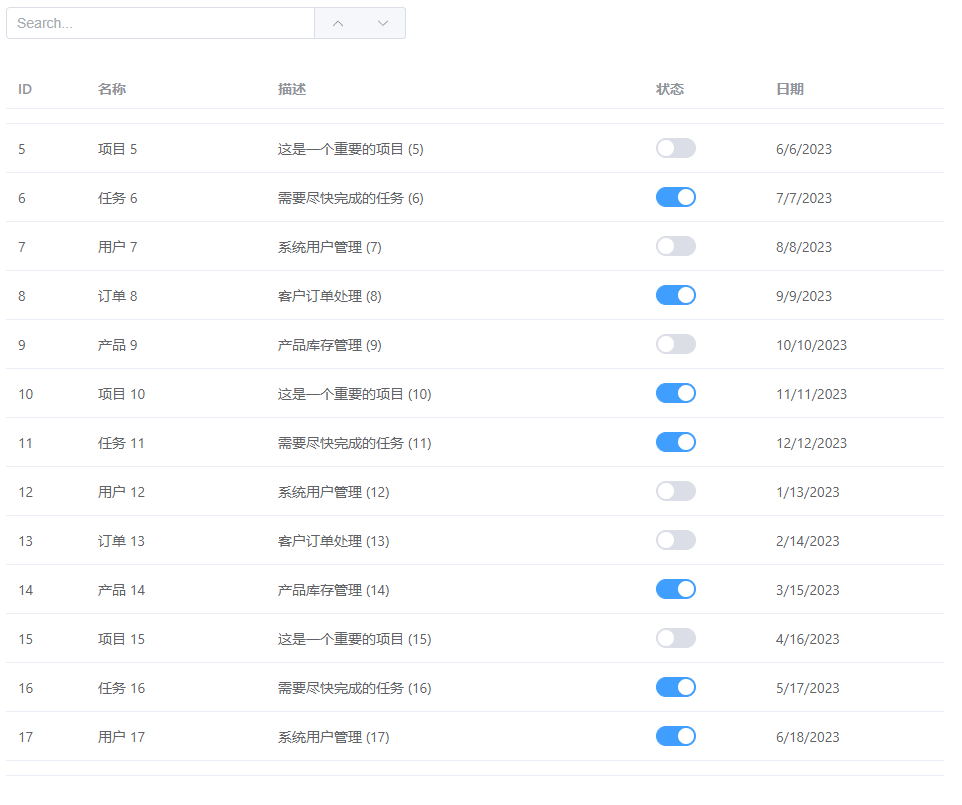Select the date 3/15/2023
Viewport: 962px width, 805px height.
[807, 590]
